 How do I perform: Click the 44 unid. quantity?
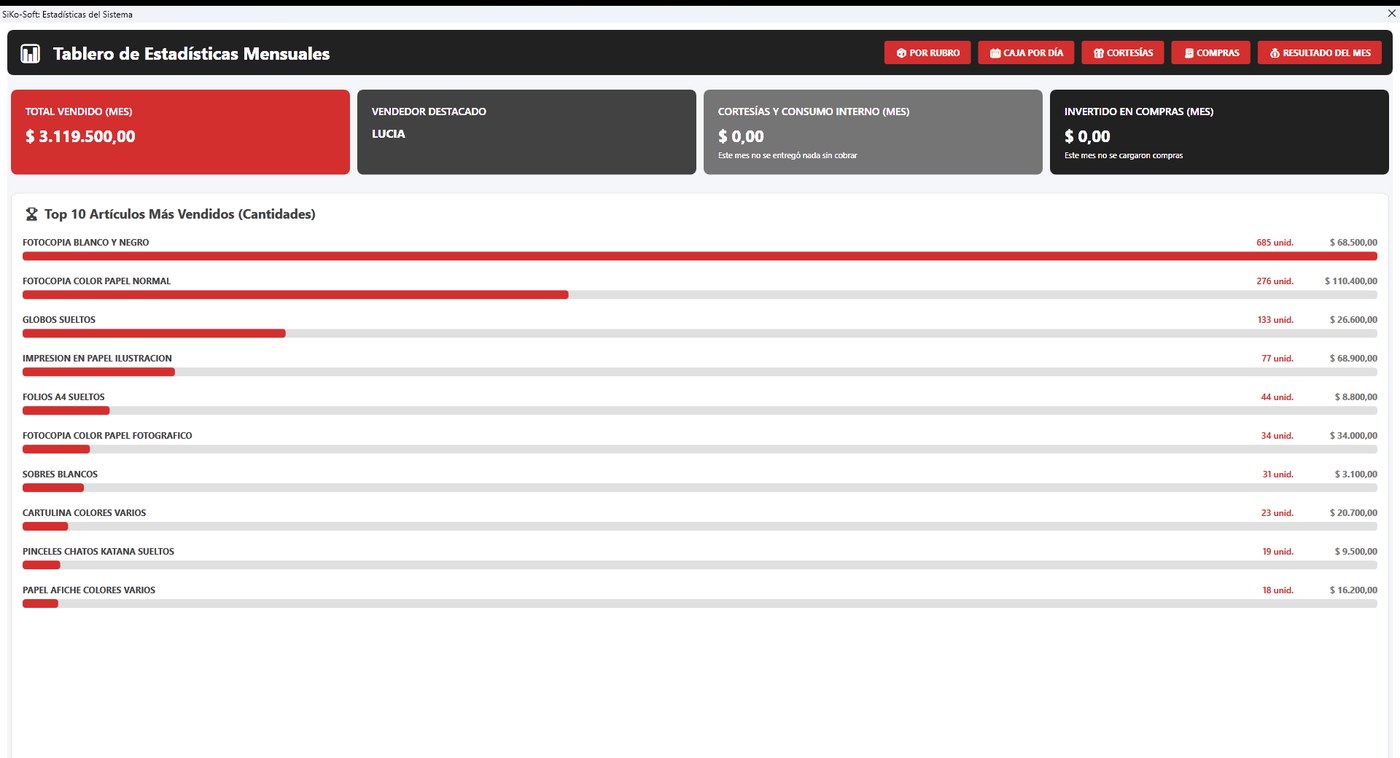(x=1277, y=397)
